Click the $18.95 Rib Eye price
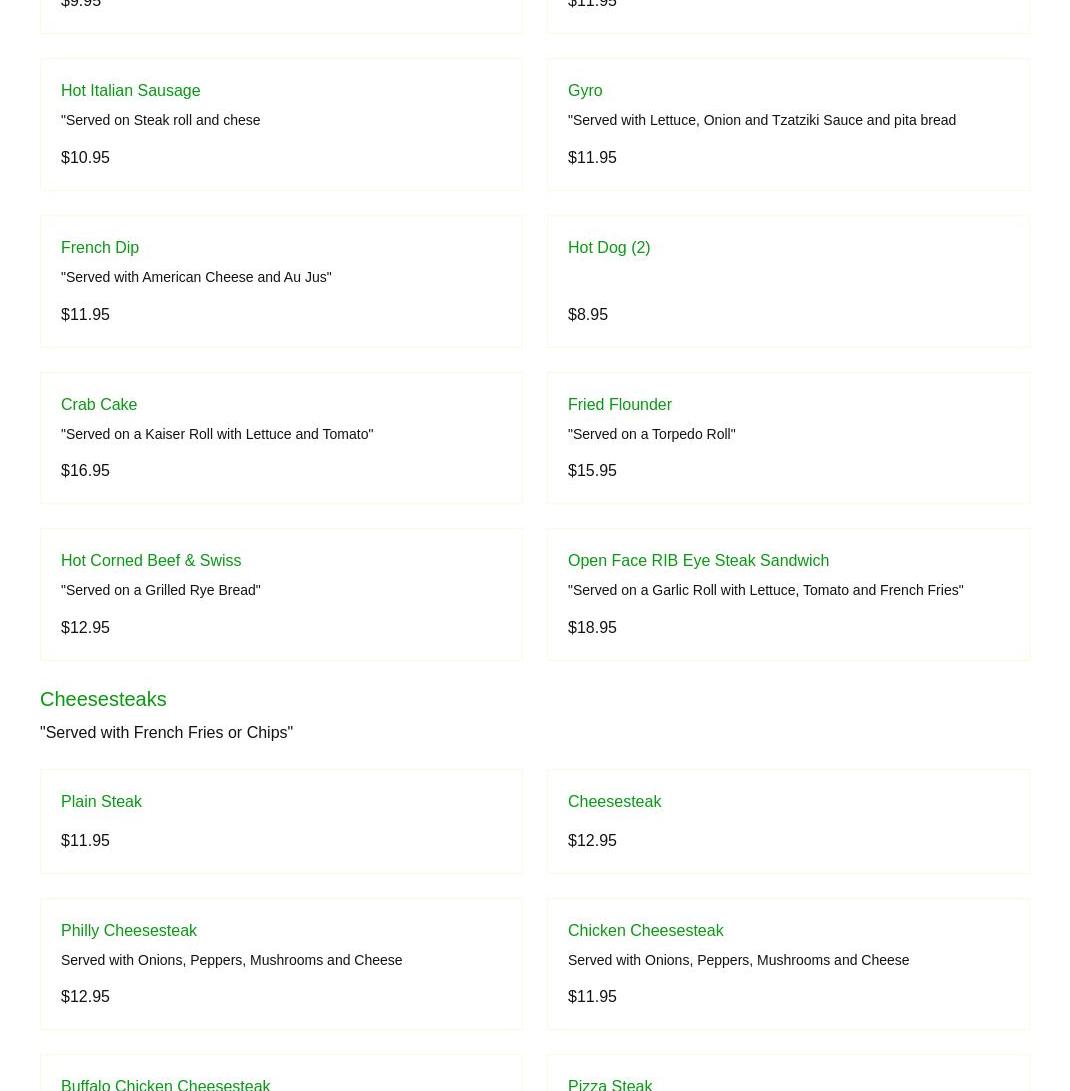 [592, 628]
